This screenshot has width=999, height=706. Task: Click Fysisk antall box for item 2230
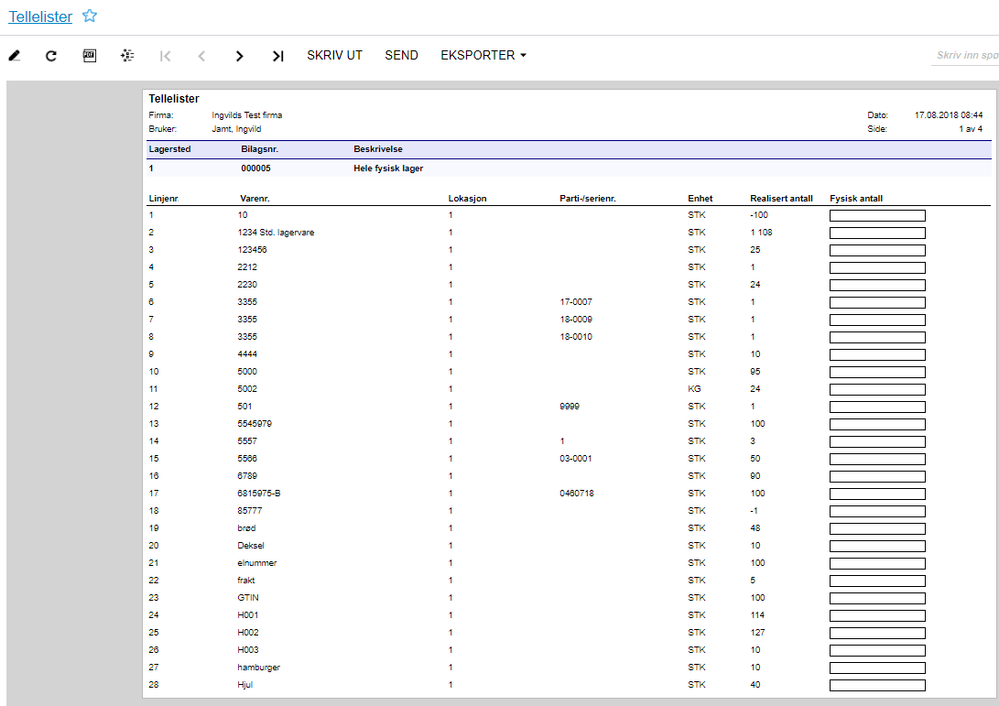coord(877,285)
